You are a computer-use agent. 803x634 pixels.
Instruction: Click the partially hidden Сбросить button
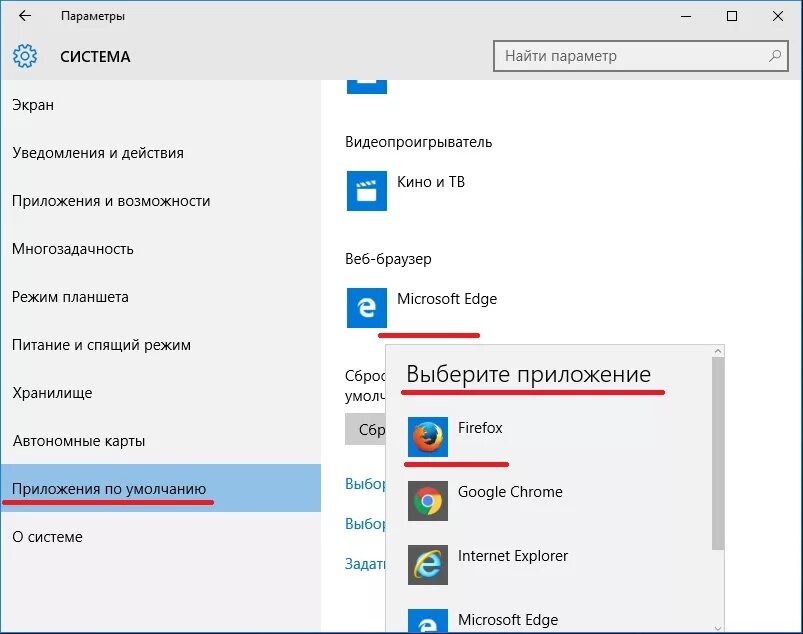(365, 429)
